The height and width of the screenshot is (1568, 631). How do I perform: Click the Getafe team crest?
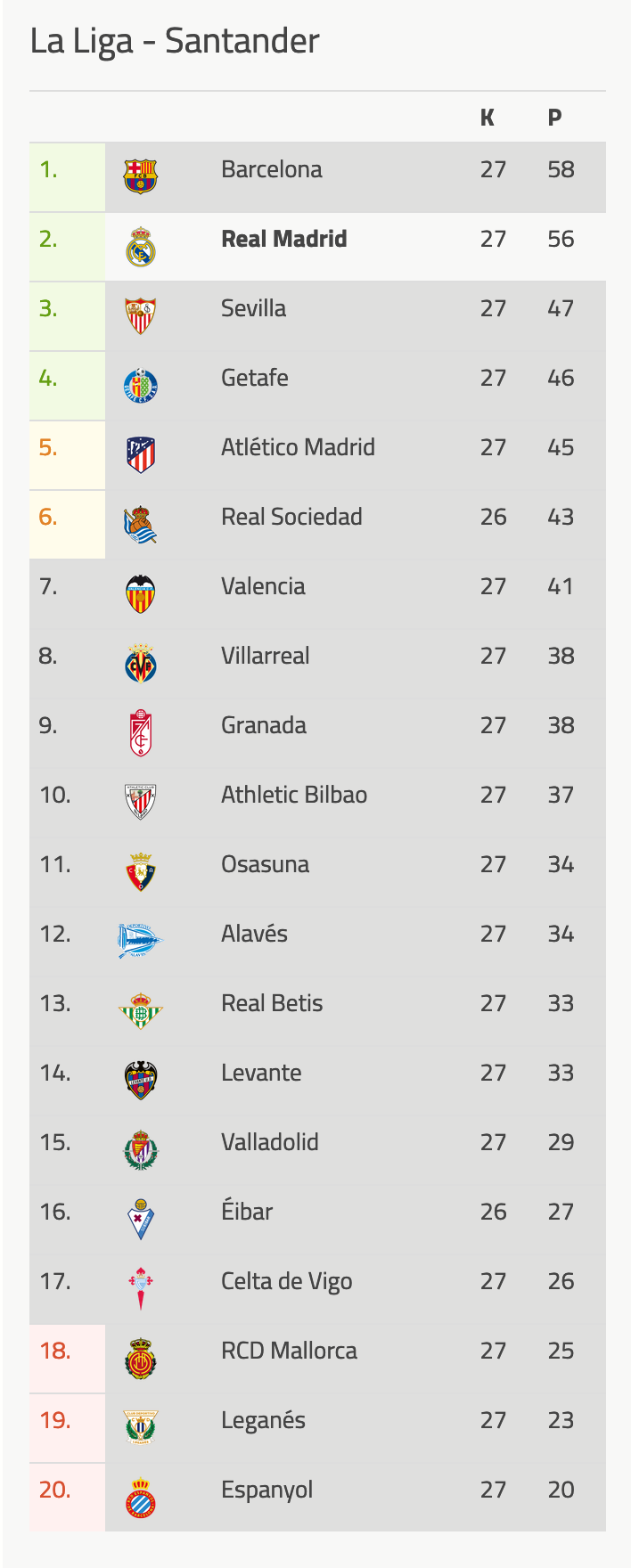point(140,386)
